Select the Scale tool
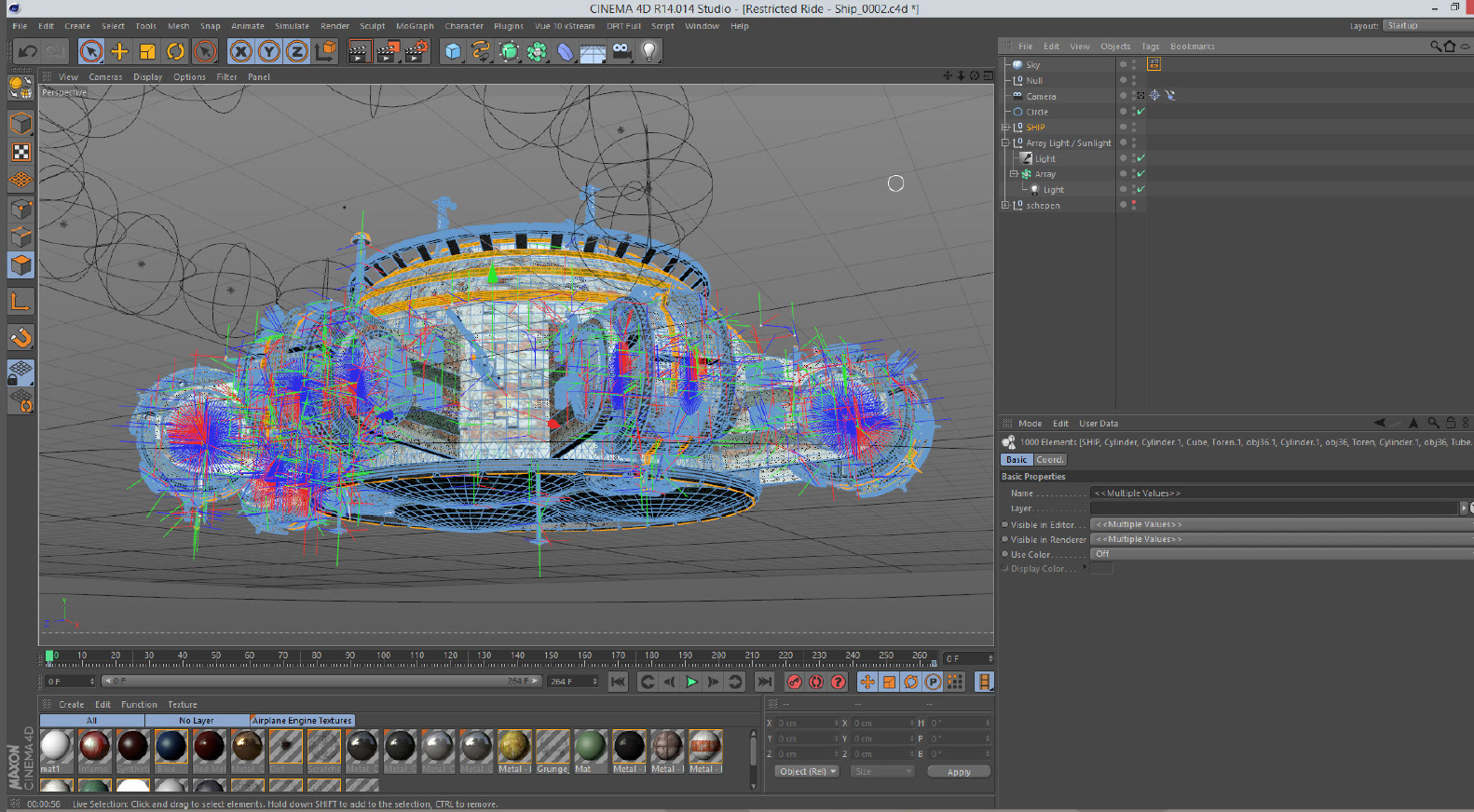 [x=147, y=51]
